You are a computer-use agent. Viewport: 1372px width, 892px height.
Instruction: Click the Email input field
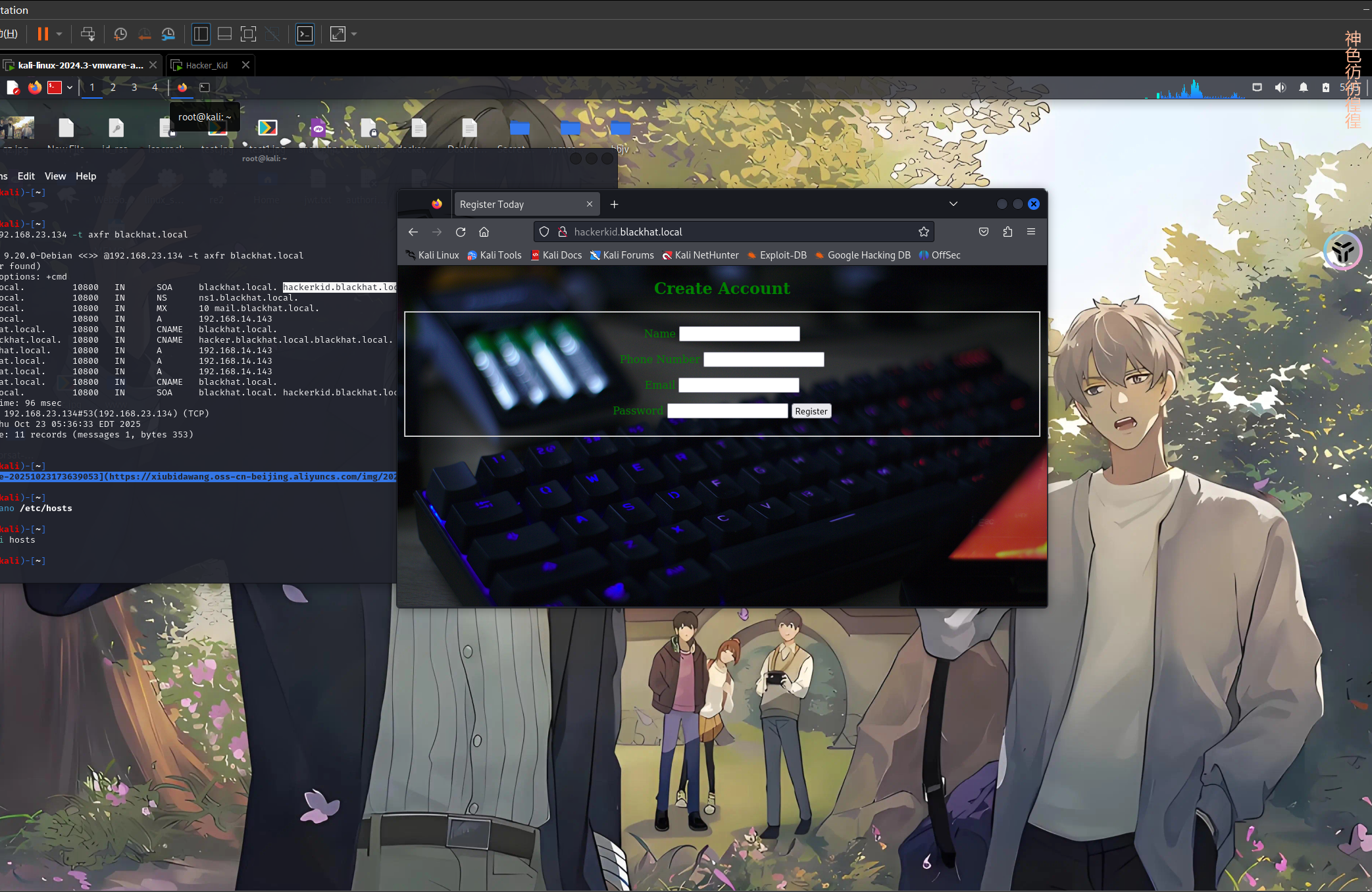[738, 385]
